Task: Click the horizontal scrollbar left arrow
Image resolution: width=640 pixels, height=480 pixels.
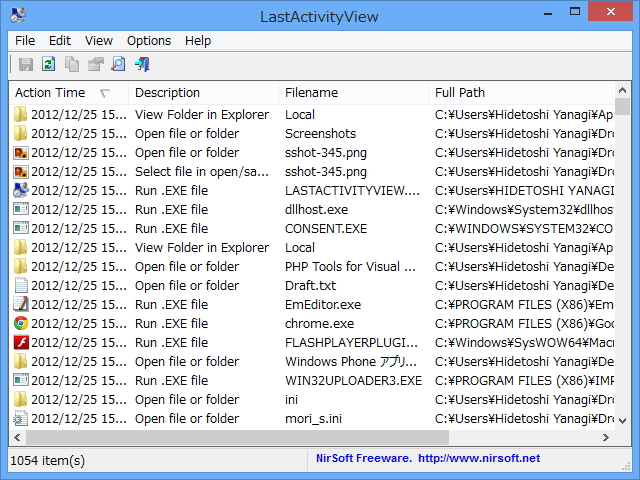Action: [x=17, y=438]
